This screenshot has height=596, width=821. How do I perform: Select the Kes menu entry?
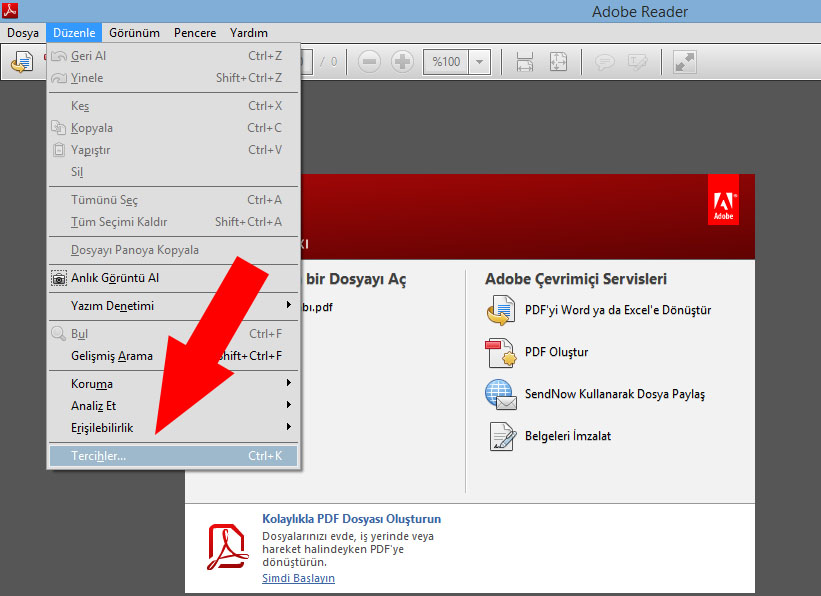pos(173,106)
